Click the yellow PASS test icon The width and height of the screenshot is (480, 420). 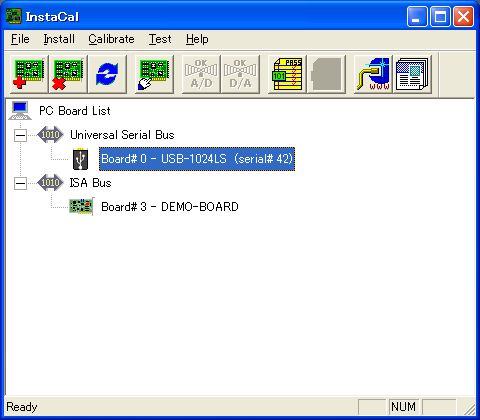point(287,74)
